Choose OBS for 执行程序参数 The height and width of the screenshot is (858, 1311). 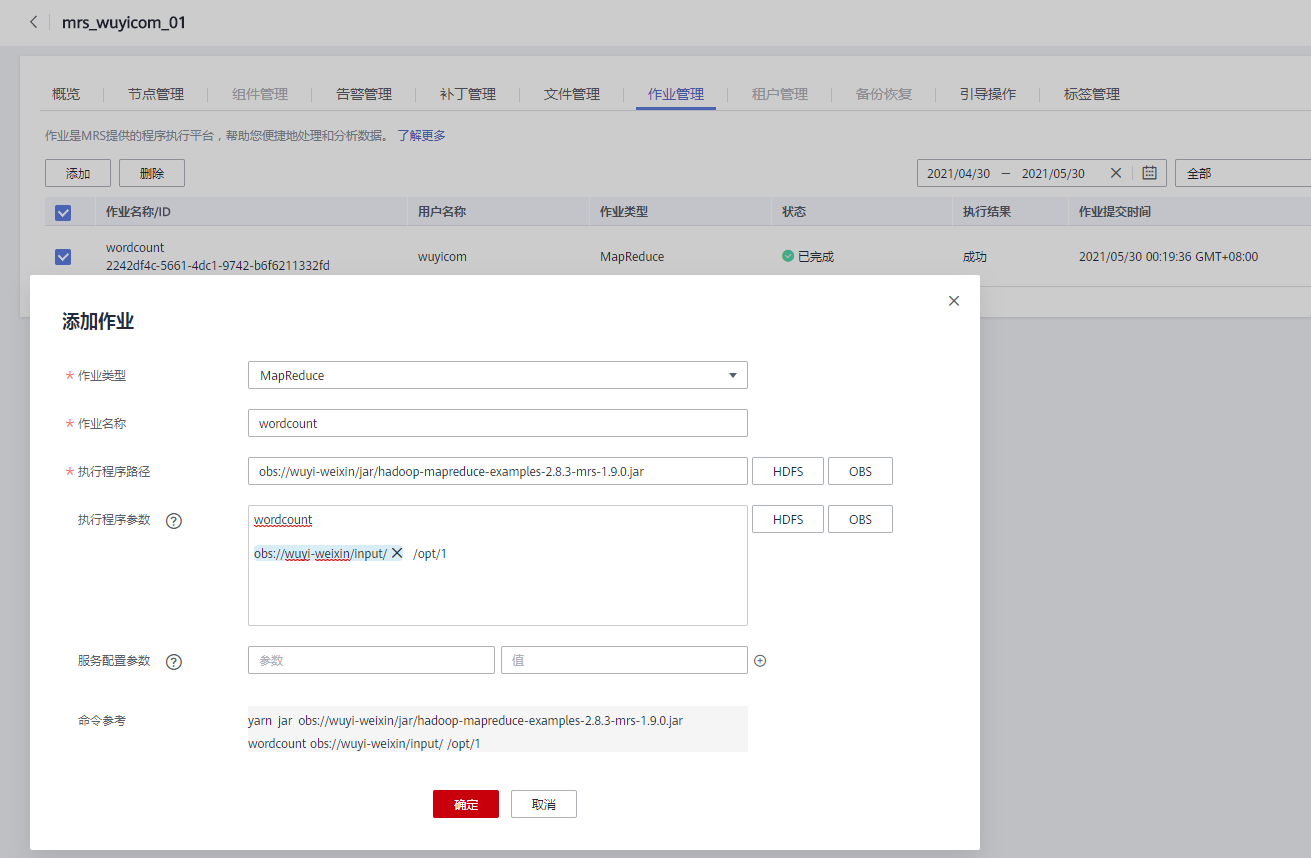(860, 519)
